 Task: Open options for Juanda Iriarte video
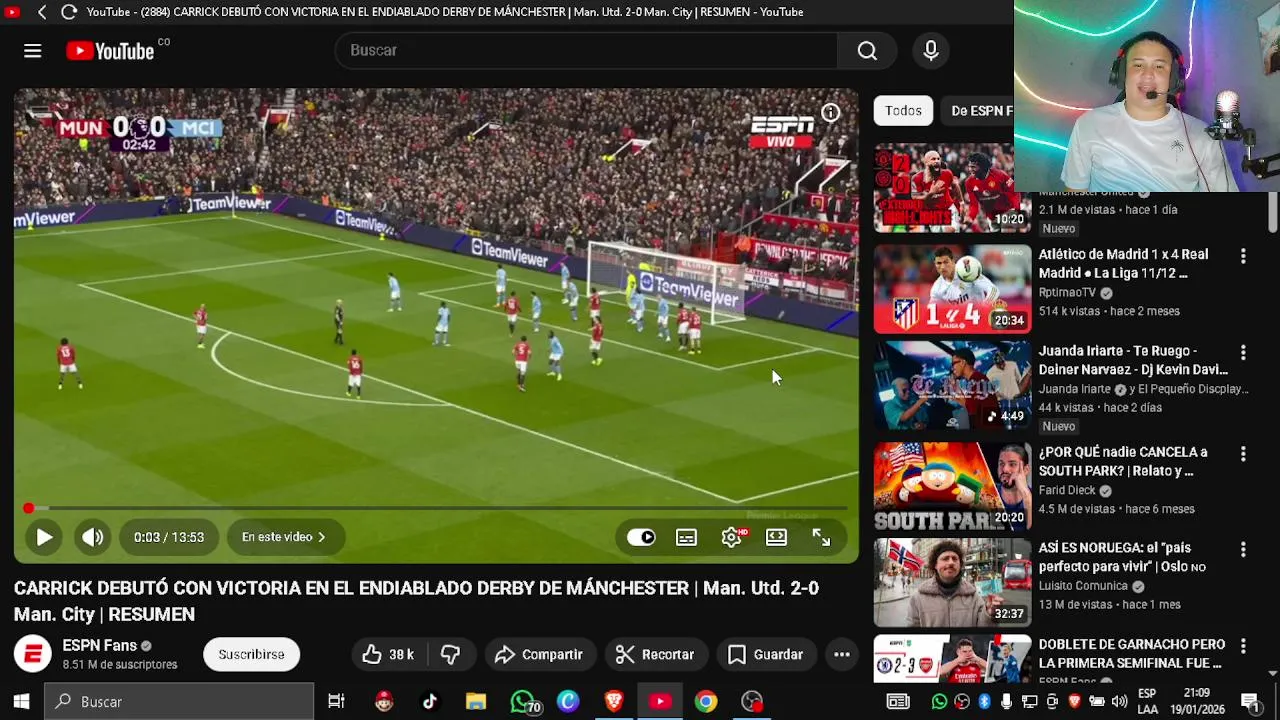1243,353
